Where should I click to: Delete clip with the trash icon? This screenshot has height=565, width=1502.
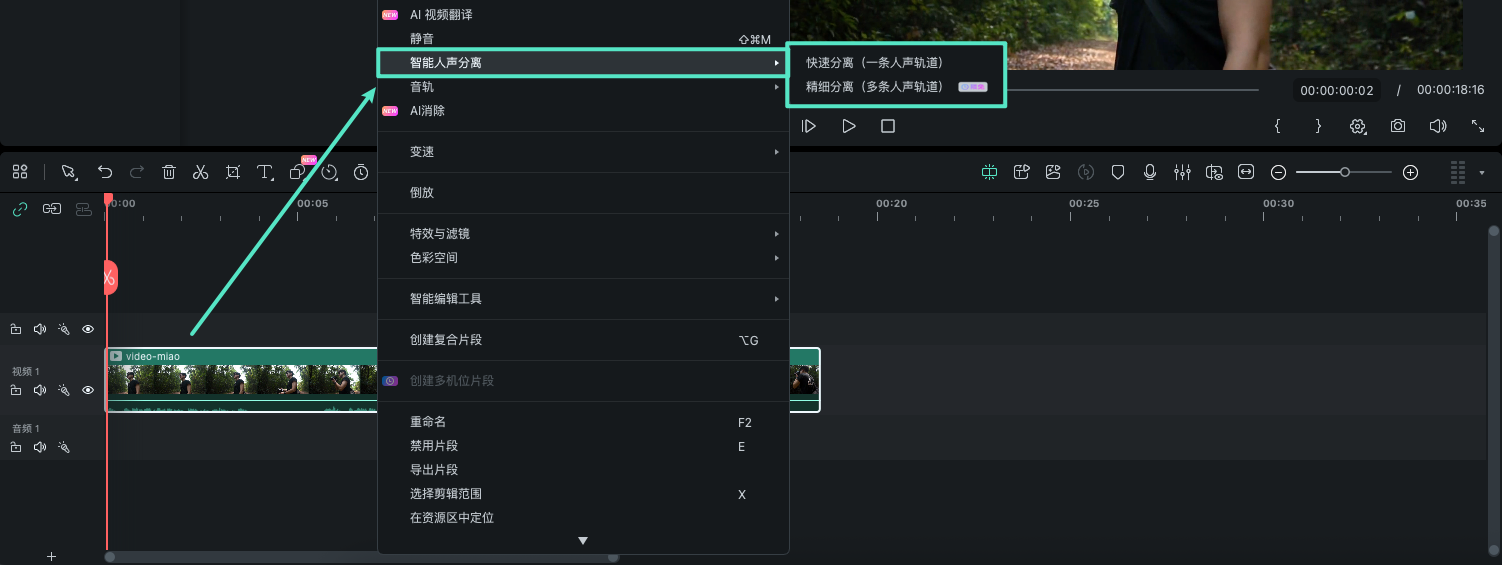coord(169,172)
